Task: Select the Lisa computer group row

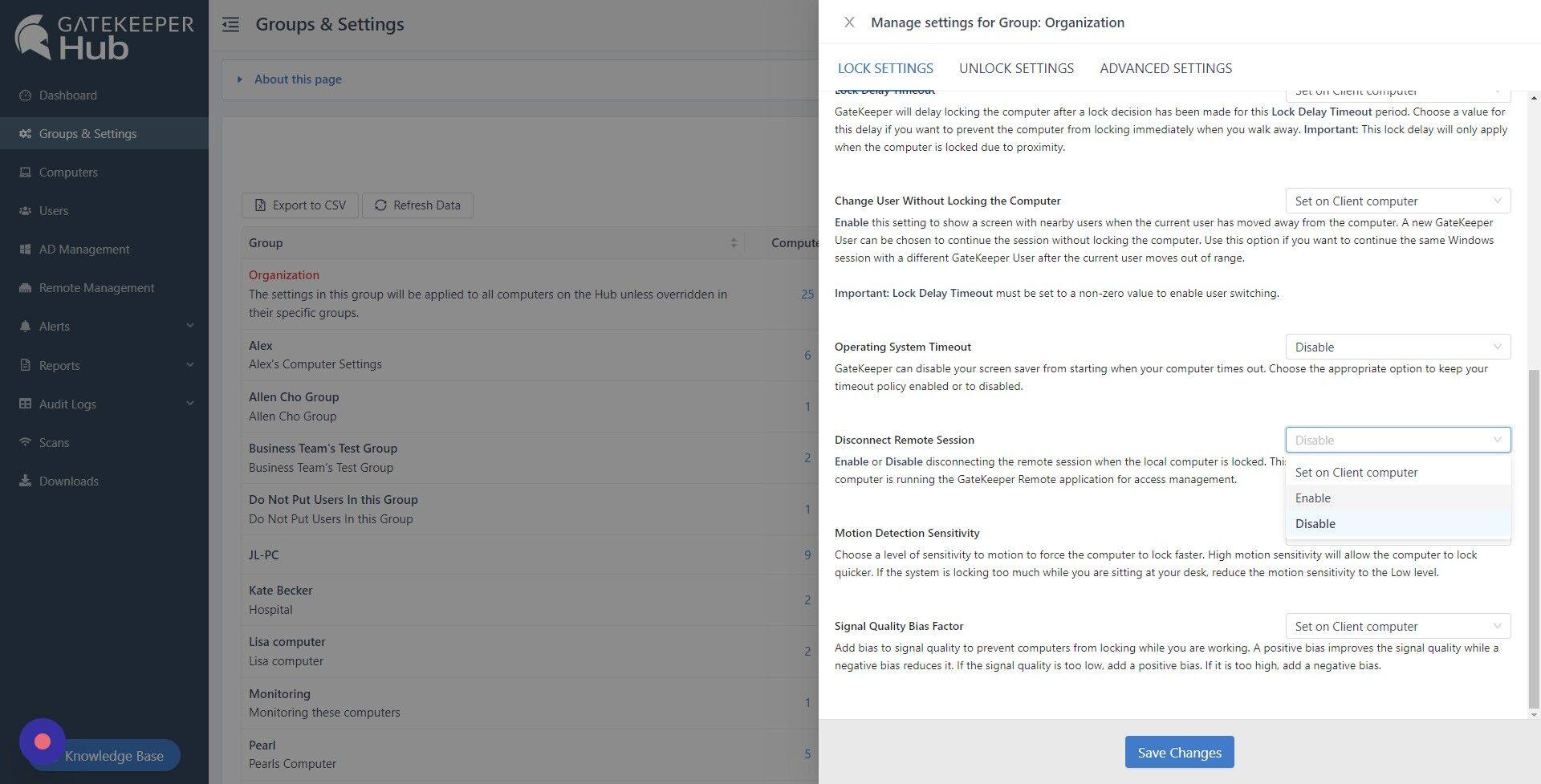Action: pyautogui.click(x=530, y=651)
